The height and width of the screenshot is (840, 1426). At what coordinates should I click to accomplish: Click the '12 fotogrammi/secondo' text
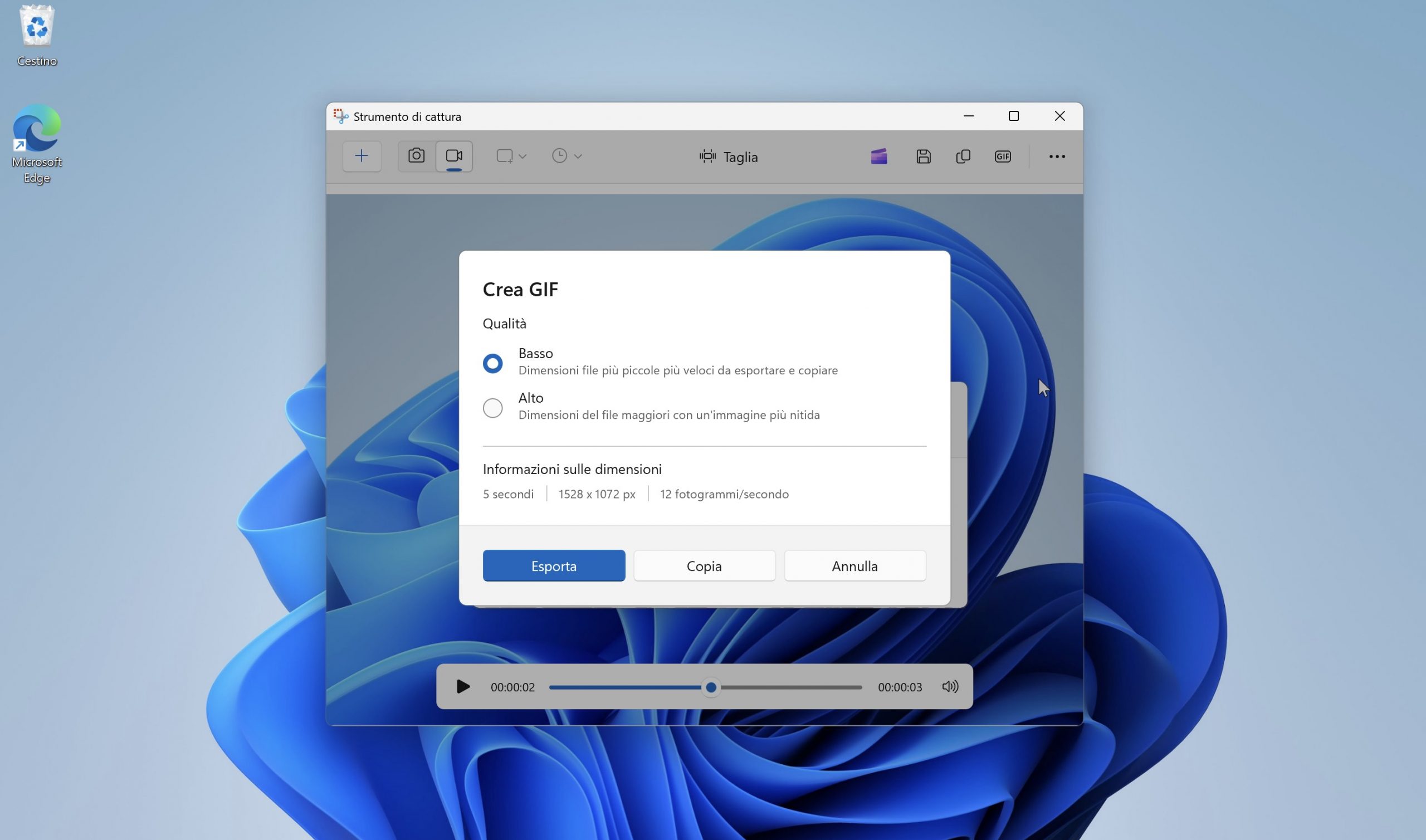click(724, 494)
